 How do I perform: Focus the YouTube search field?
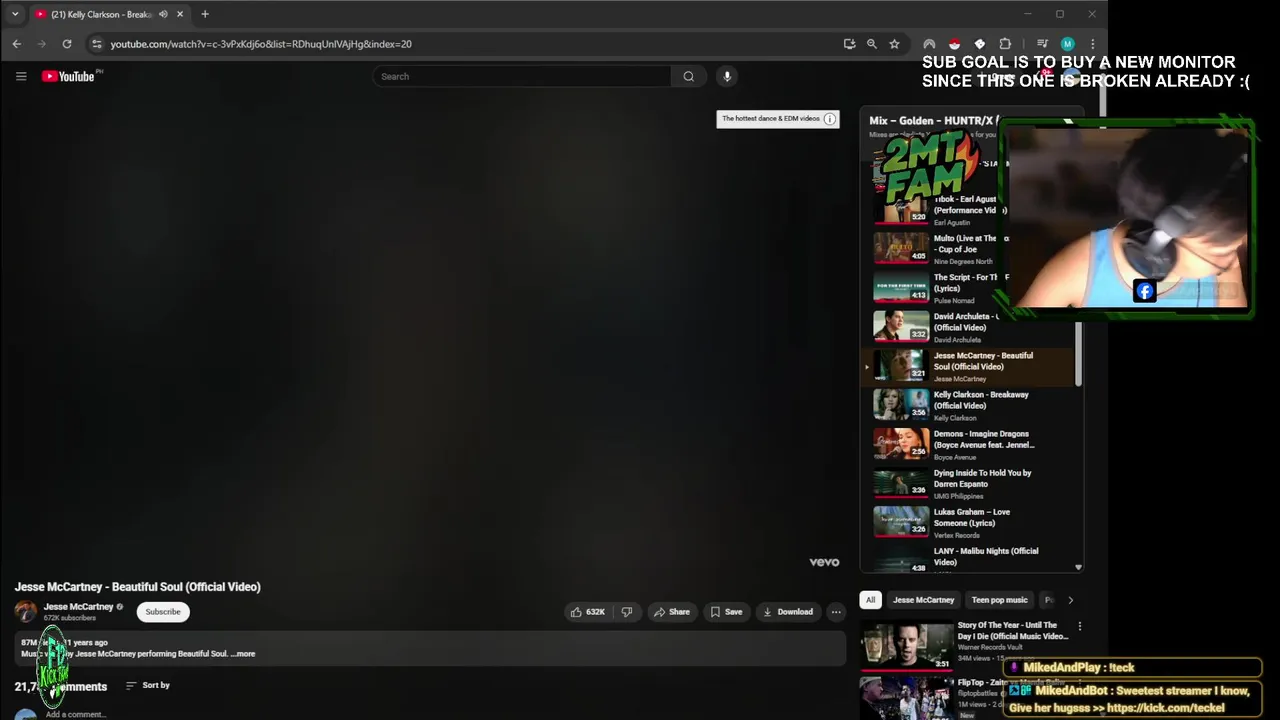pyautogui.click(x=522, y=76)
